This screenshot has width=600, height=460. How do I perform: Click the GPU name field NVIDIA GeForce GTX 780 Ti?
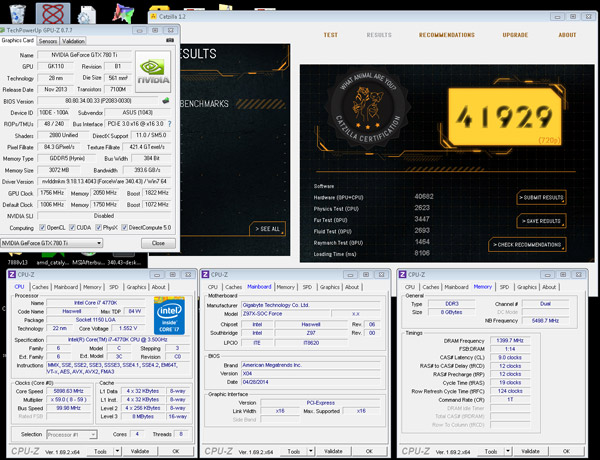pos(85,55)
